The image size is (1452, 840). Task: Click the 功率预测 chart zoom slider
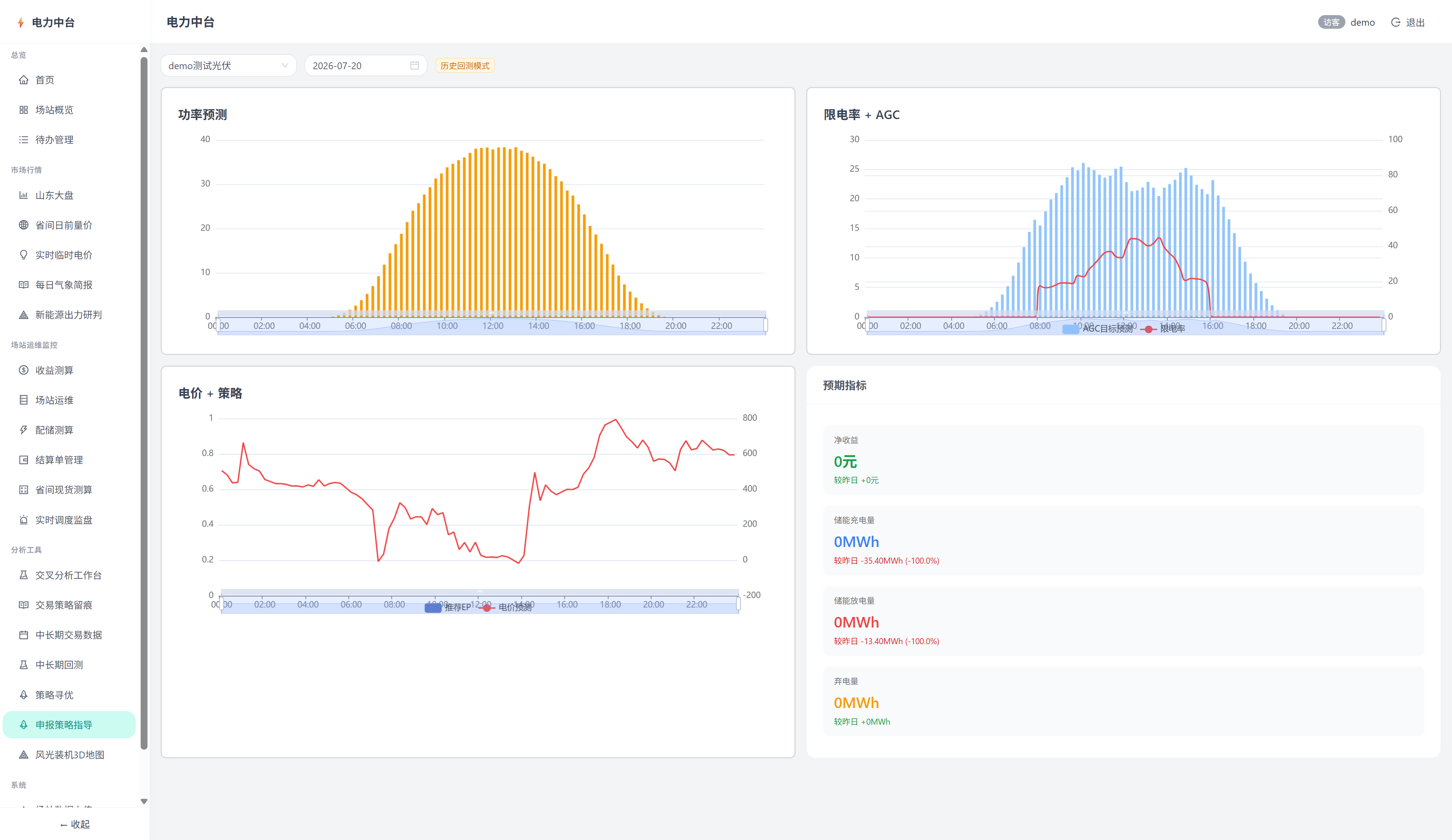492,324
